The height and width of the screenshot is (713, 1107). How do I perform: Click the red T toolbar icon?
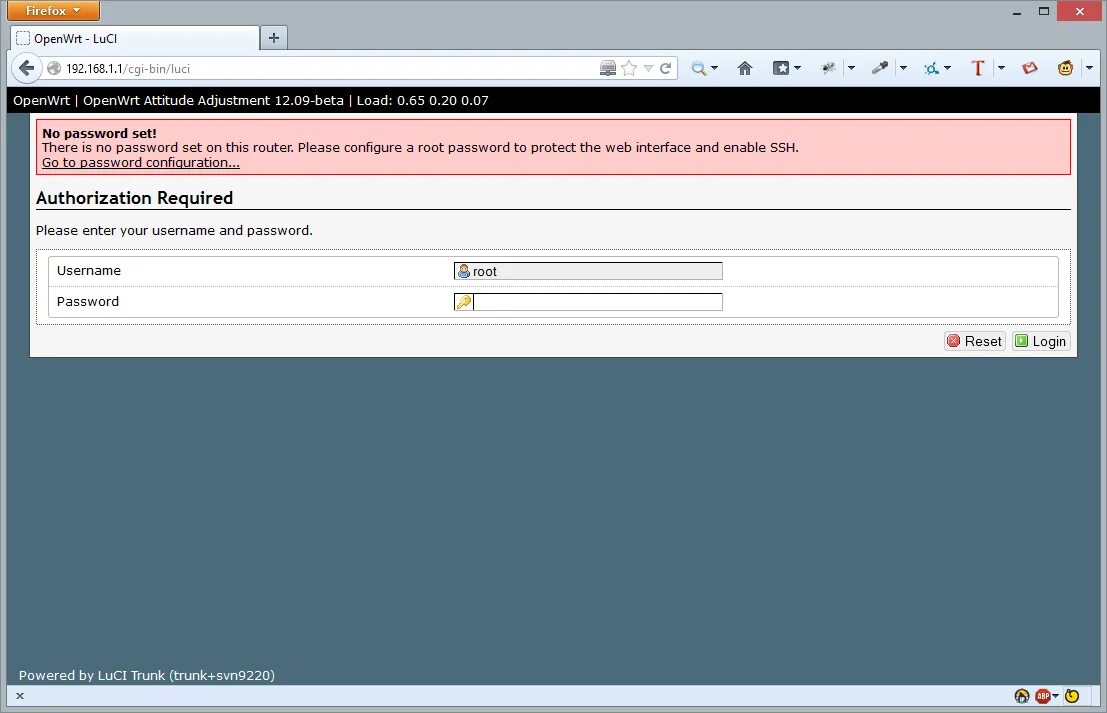point(978,68)
